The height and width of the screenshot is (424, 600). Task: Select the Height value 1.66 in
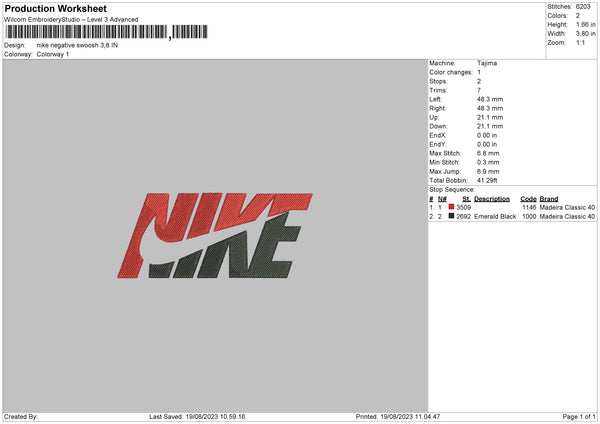tap(585, 24)
